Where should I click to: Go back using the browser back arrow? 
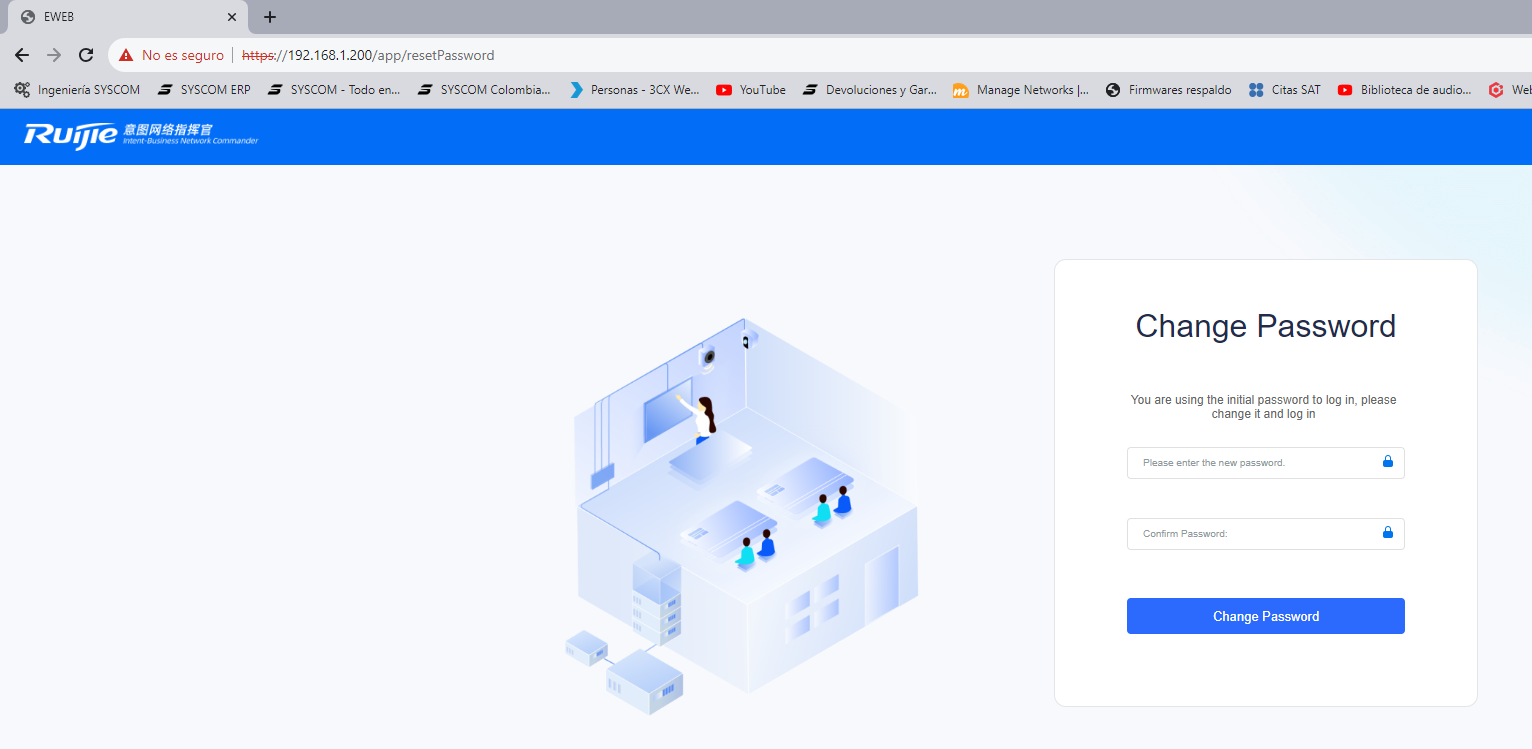22,55
